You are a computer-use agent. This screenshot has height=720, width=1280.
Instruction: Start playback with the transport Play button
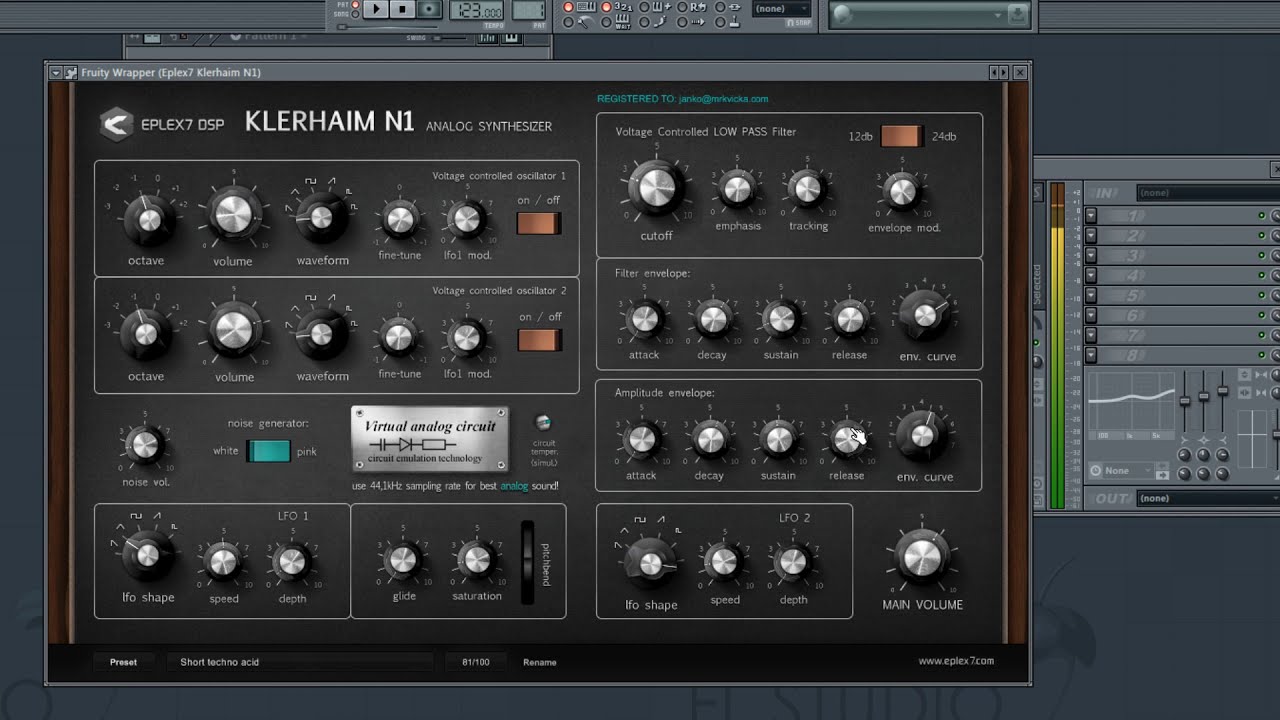(x=376, y=9)
